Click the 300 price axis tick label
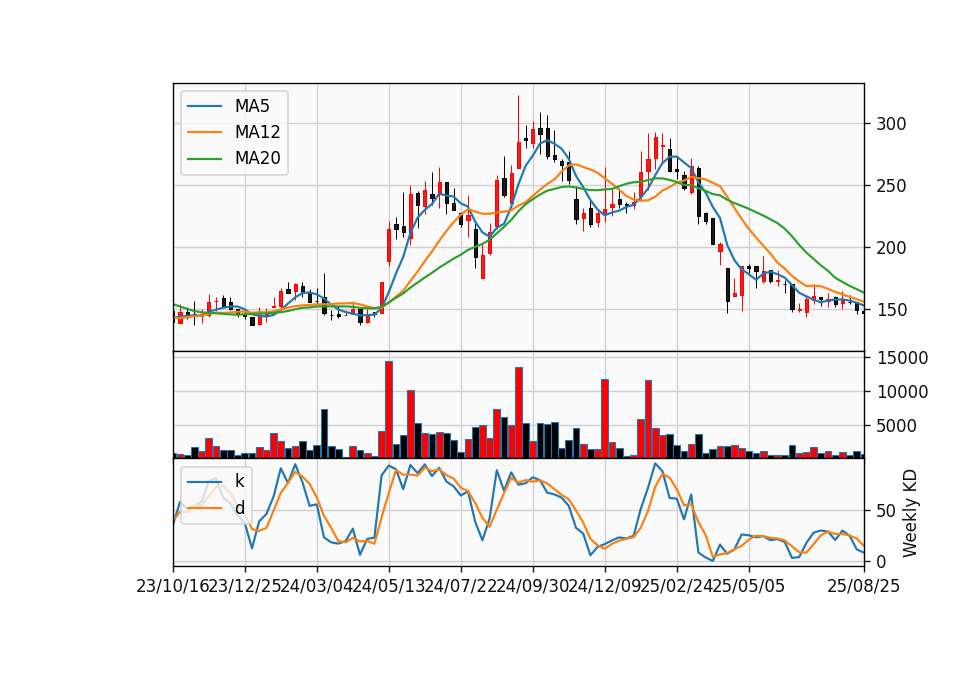Image resolution: width=960 pixels, height=690 pixels. 891,124
